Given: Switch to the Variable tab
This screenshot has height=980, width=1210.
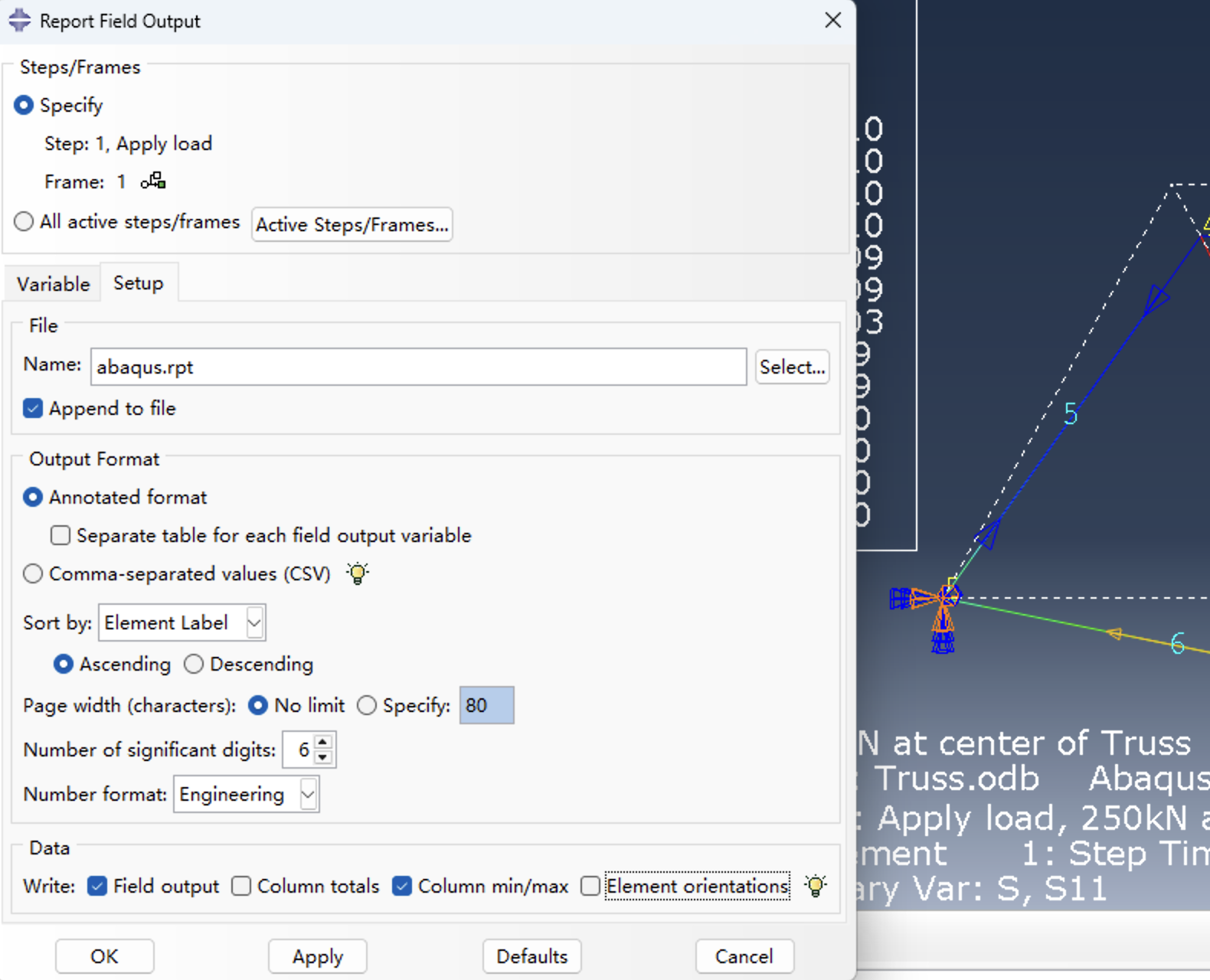Looking at the screenshot, I should tap(53, 284).
